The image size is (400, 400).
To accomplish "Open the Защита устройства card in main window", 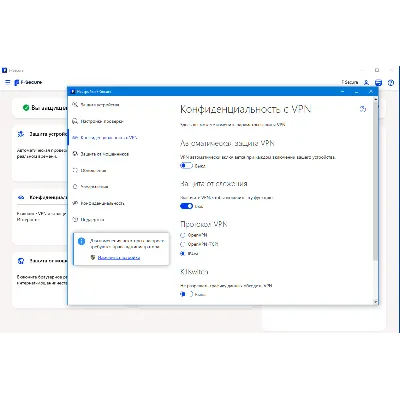I will [40, 153].
